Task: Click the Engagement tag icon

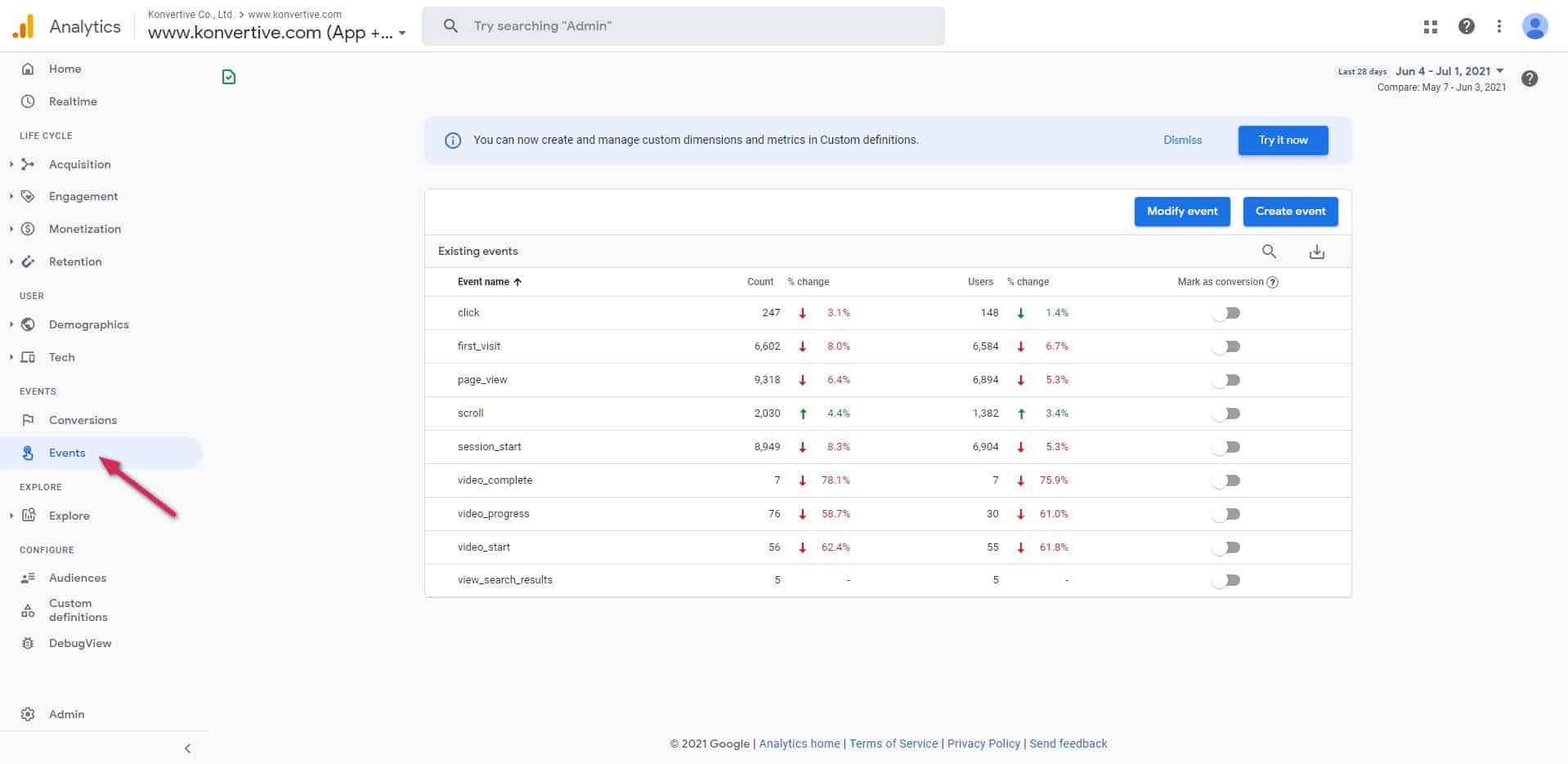Action: click(x=28, y=196)
